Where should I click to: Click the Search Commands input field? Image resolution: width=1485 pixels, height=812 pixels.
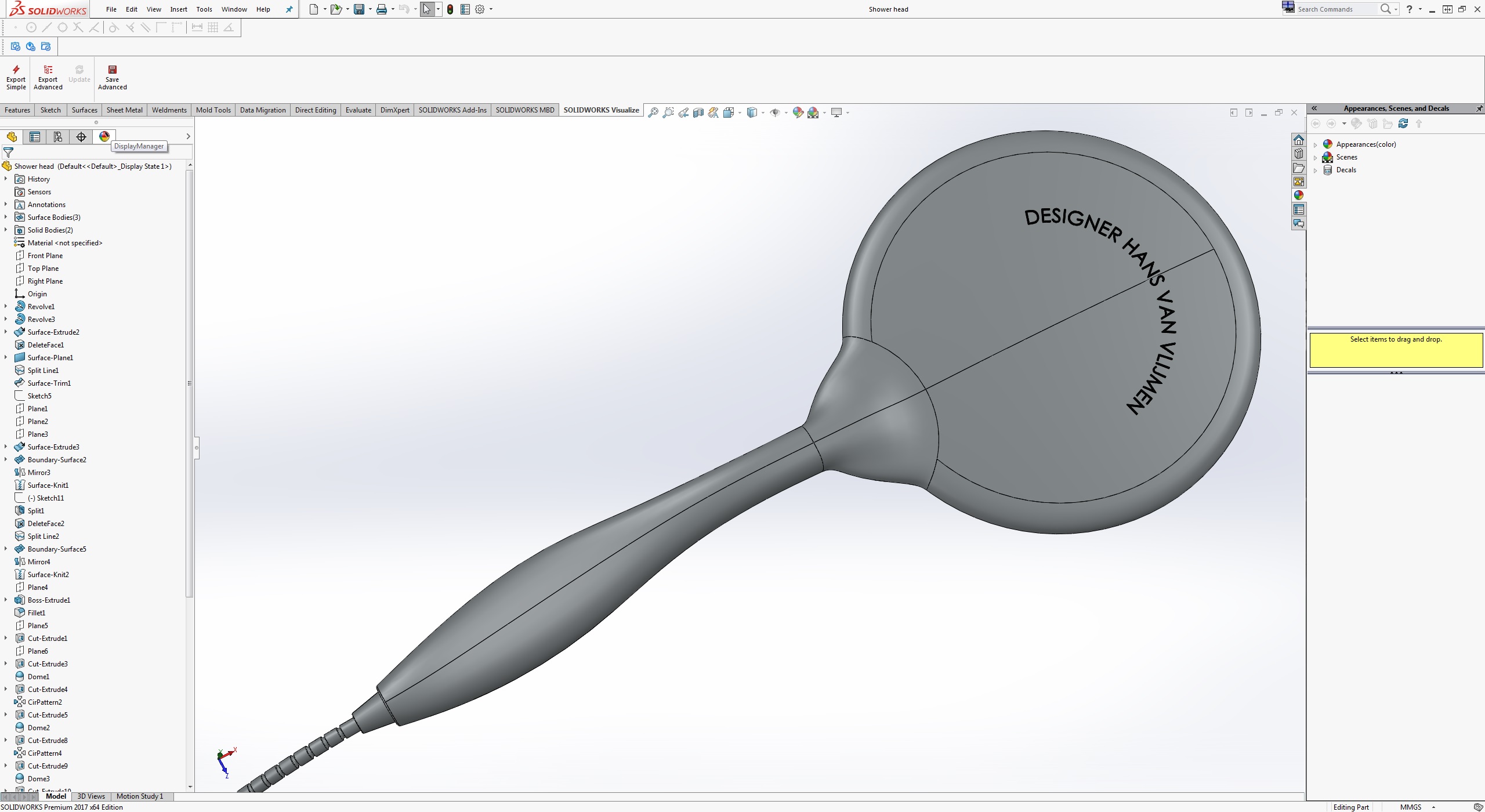tap(1335, 9)
